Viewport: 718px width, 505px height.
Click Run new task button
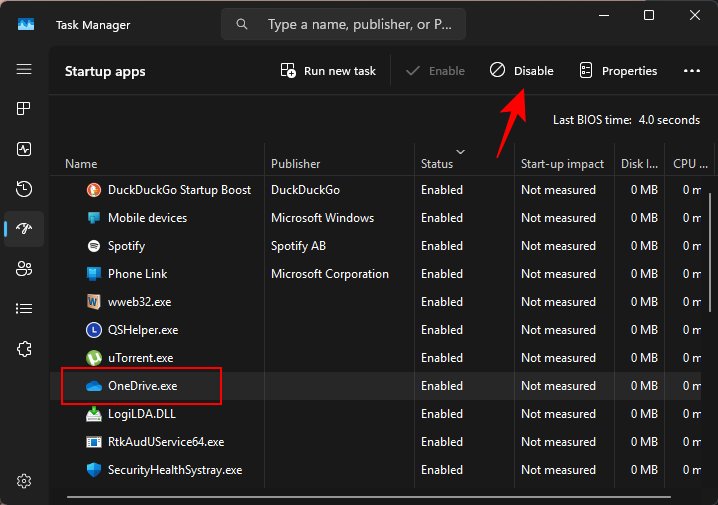pyautogui.click(x=328, y=71)
